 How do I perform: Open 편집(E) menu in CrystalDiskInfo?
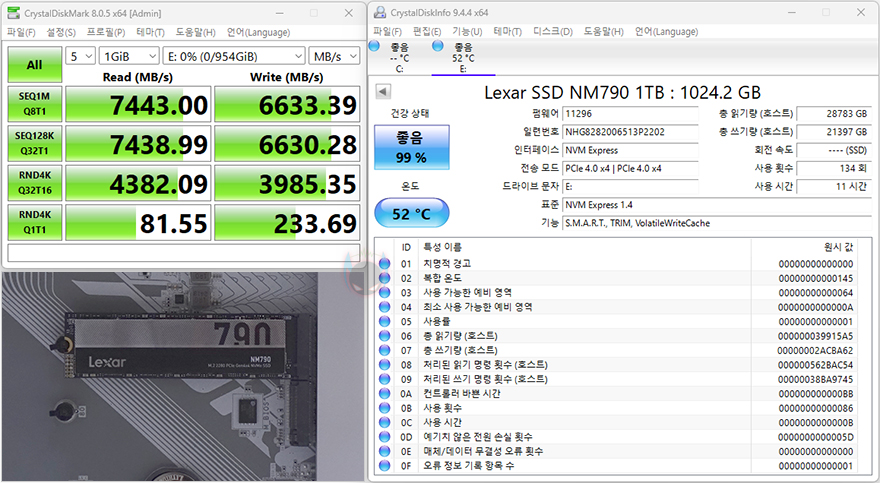pos(427,31)
